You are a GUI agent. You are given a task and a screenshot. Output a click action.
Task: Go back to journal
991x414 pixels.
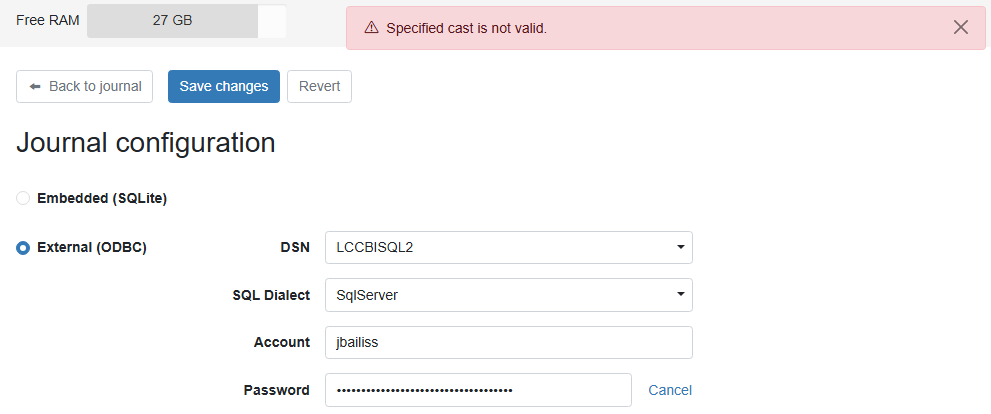[84, 87]
